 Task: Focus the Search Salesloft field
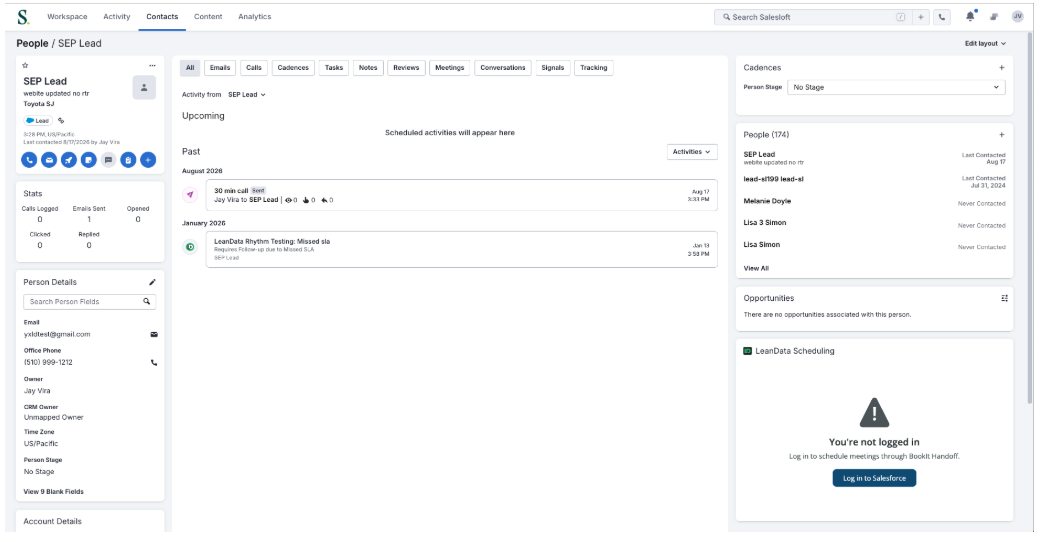811,17
